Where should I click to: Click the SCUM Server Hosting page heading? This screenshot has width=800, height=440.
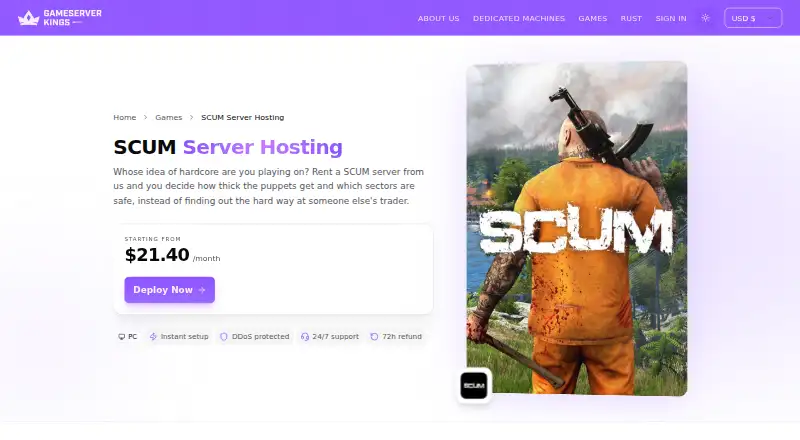pyautogui.click(x=228, y=147)
